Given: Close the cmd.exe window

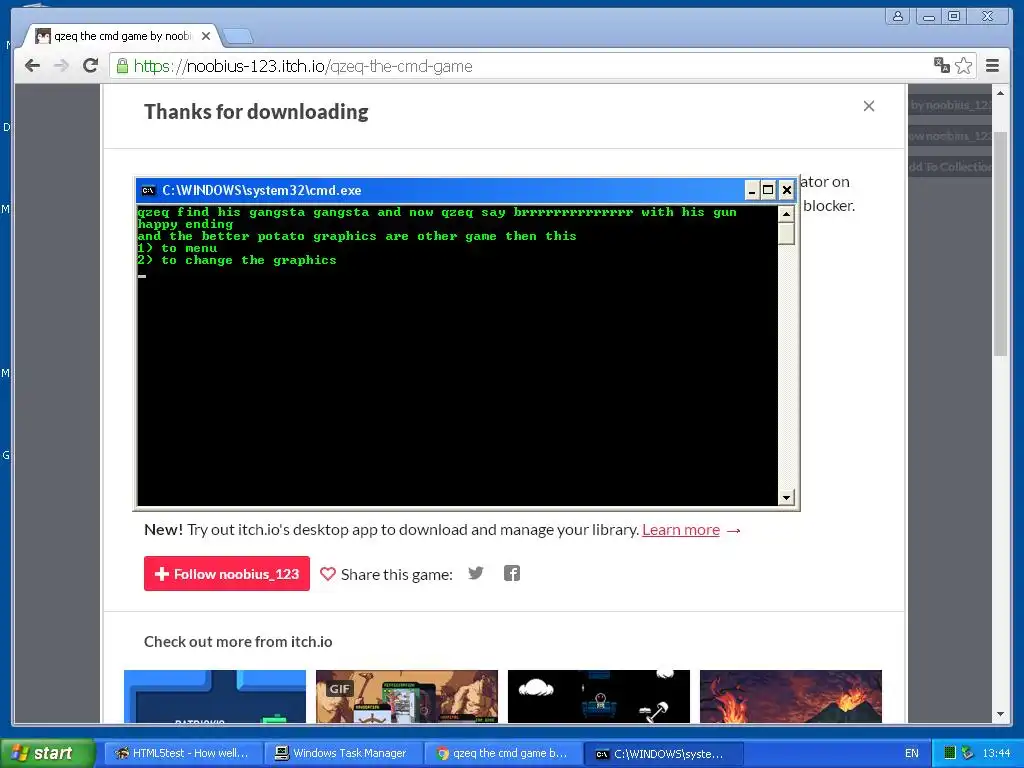Looking at the screenshot, I should [x=786, y=190].
